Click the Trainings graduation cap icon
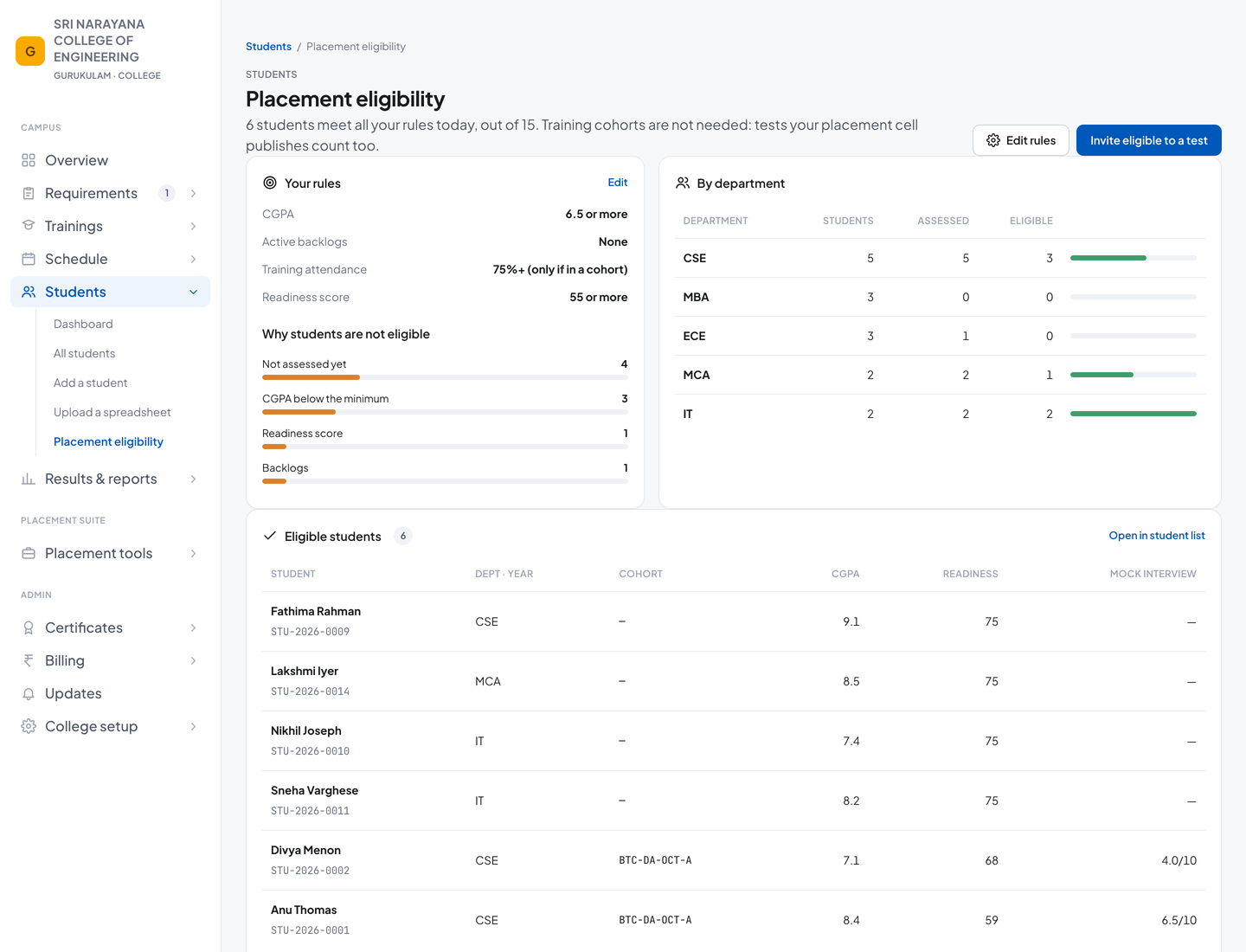Image resolution: width=1246 pixels, height=952 pixels. [x=29, y=226]
